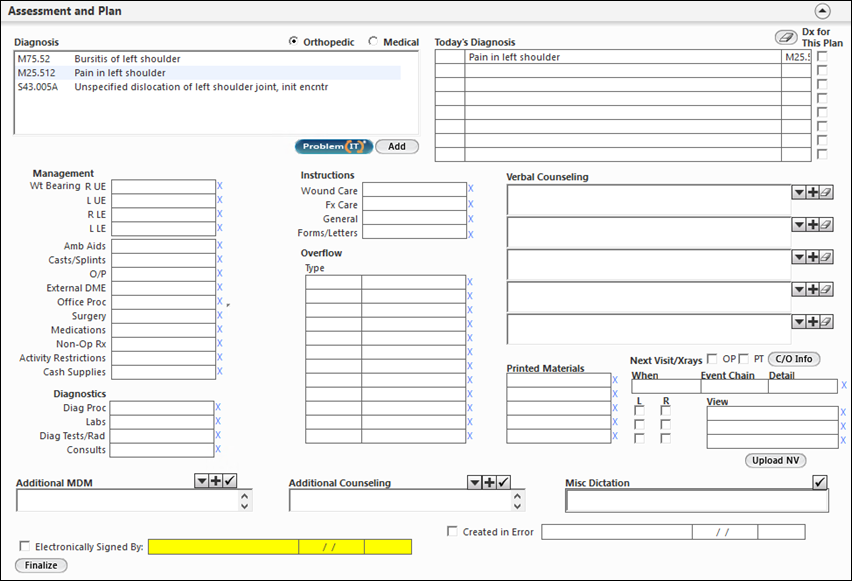This screenshot has width=852, height=581.
Task: Click Additional MDM scroll down arrow
Action: coord(245,506)
